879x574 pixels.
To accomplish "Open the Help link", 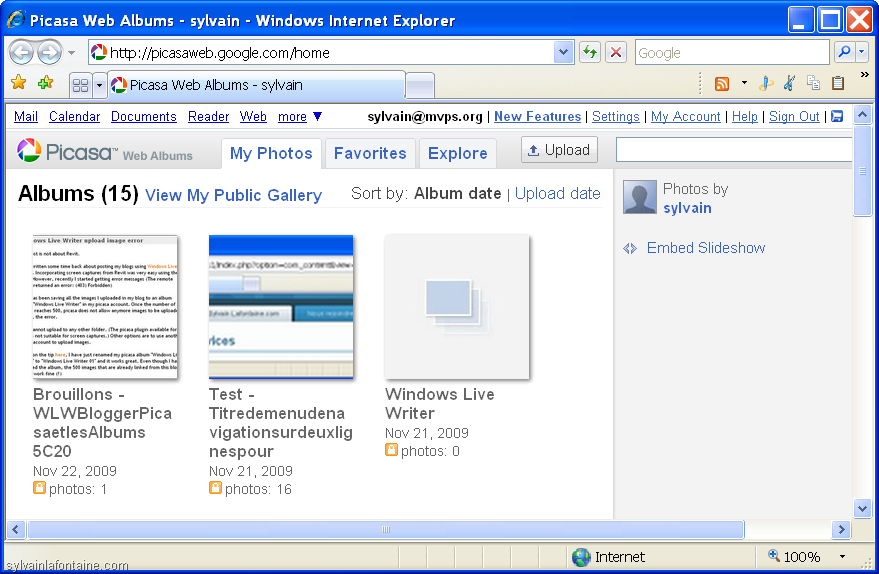I will 744,117.
